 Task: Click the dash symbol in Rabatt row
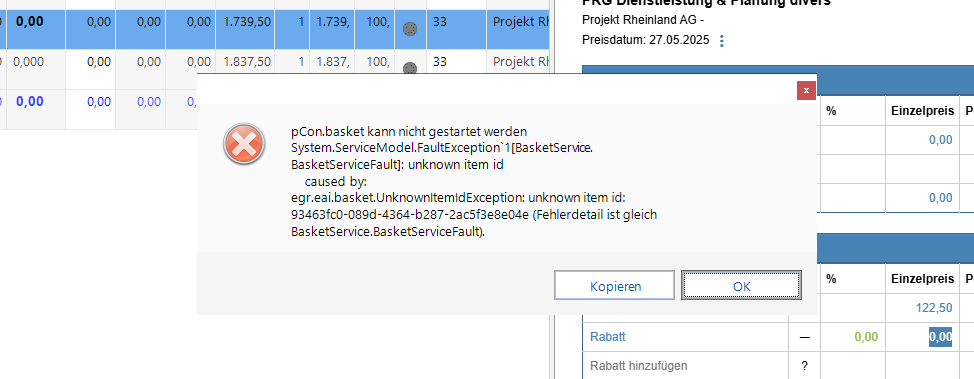click(804, 337)
